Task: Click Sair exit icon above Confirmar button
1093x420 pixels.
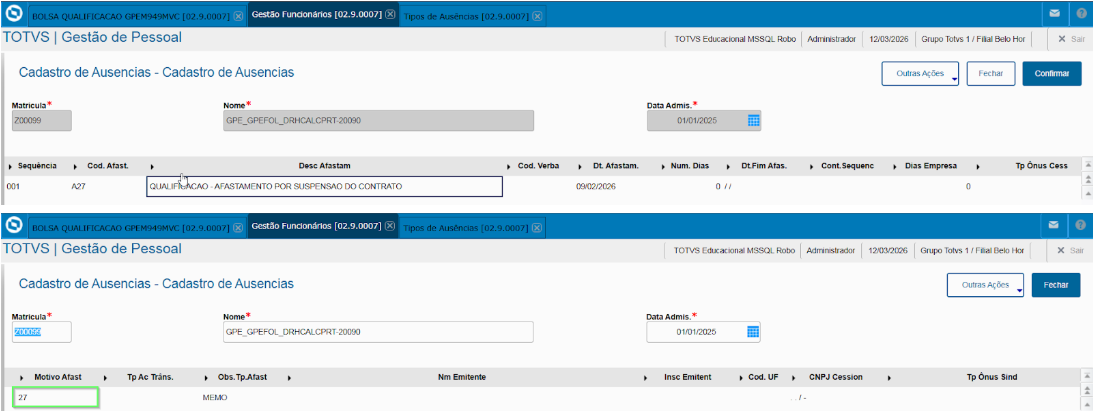Action: pyautogui.click(x=1069, y=38)
